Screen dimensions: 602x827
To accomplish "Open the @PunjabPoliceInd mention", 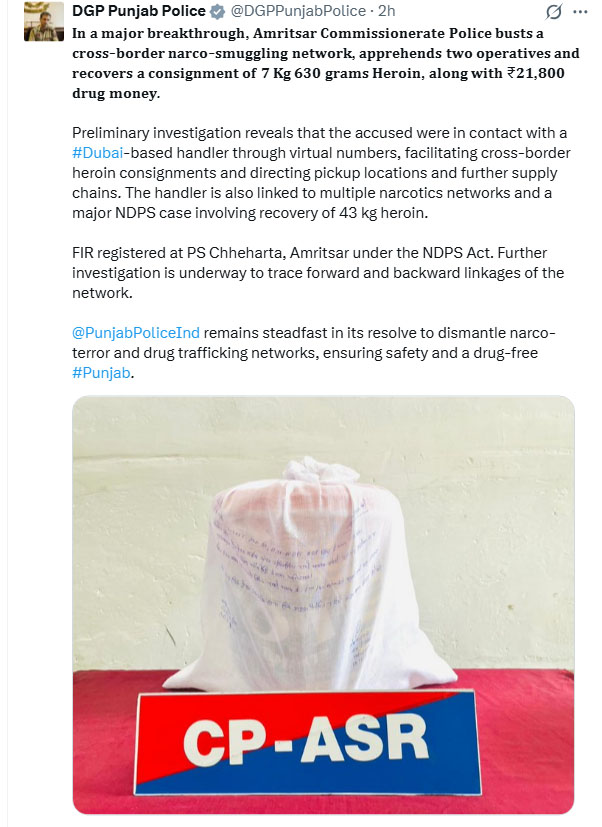I will click(136, 333).
